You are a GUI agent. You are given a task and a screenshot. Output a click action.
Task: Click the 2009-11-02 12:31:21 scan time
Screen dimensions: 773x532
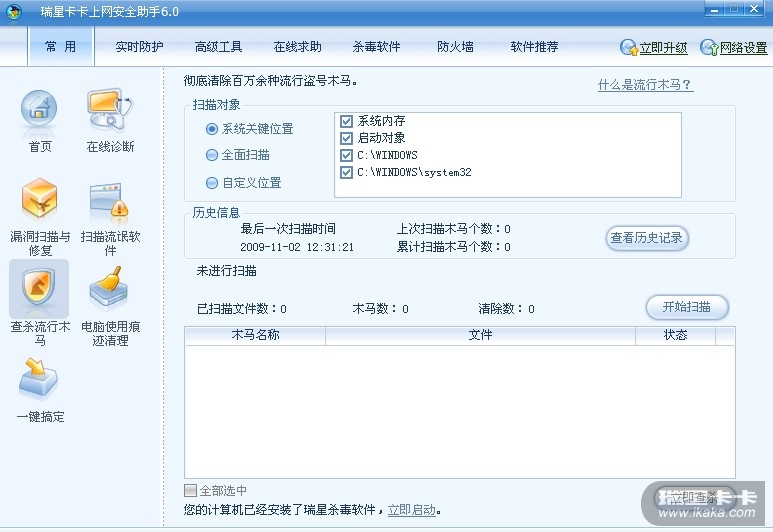click(x=297, y=247)
